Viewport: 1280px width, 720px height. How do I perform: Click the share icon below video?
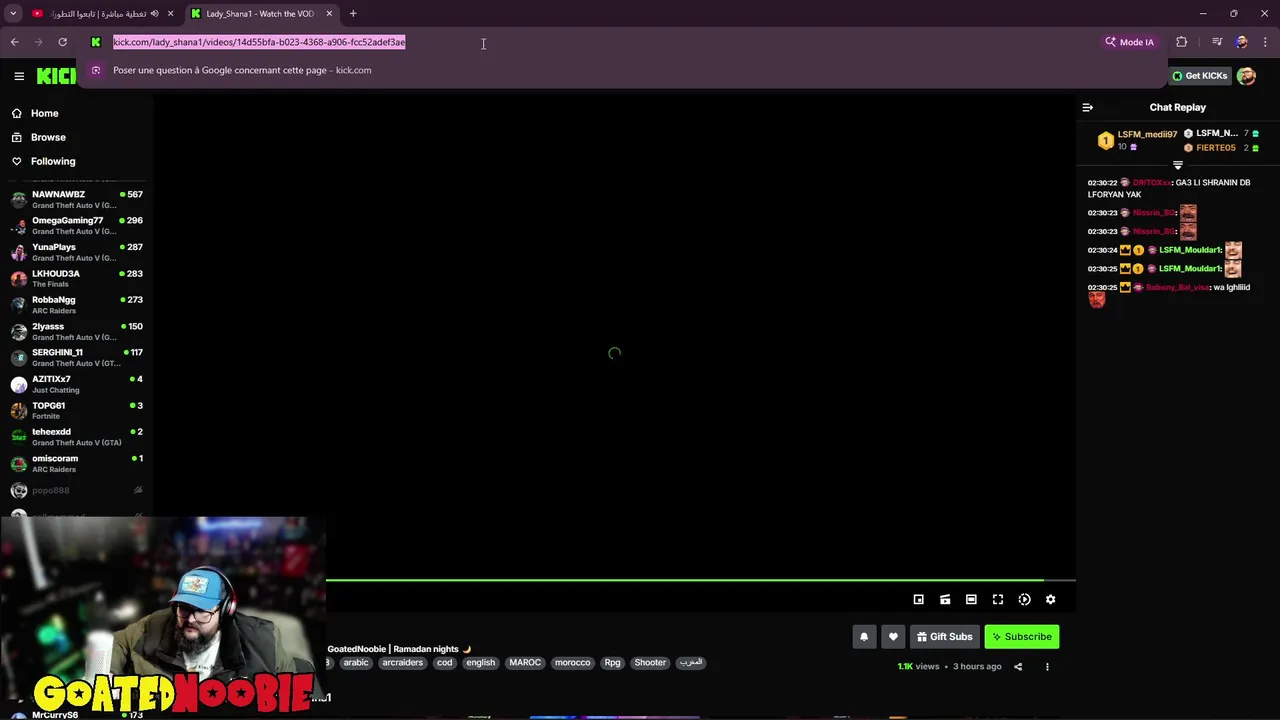coord(1018,667)
